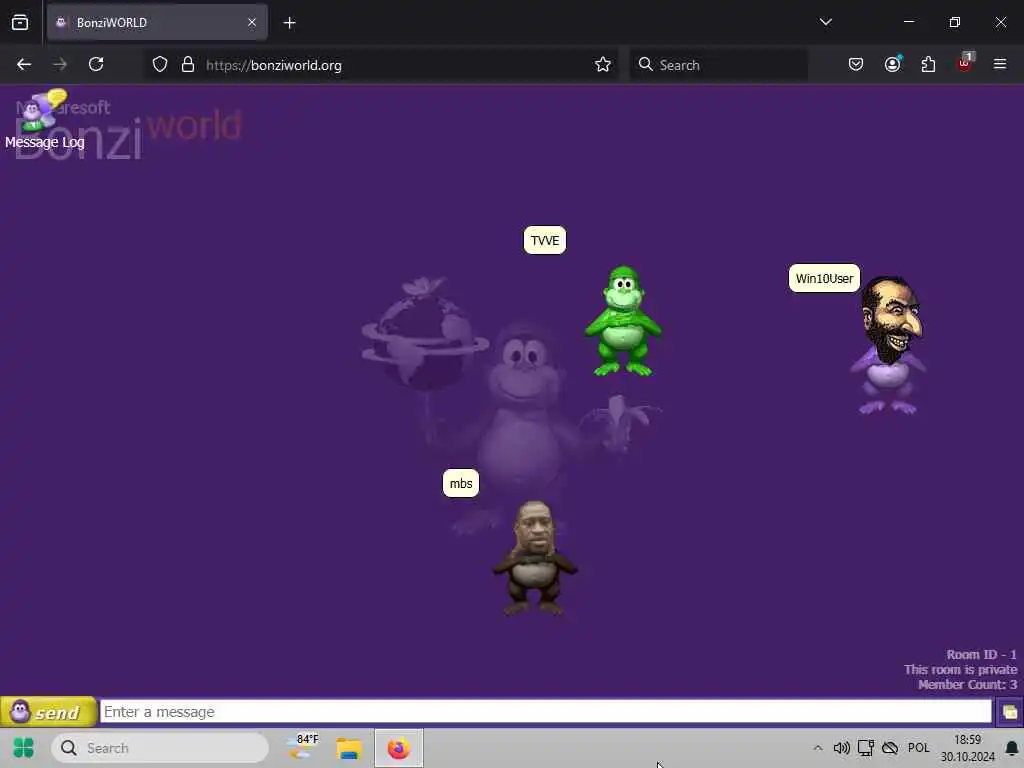Image resolution: width=1024 pixels, height=768 pixels.
Task: Focus the bonziworld.org address bar
Action: [x=381, y=65]
